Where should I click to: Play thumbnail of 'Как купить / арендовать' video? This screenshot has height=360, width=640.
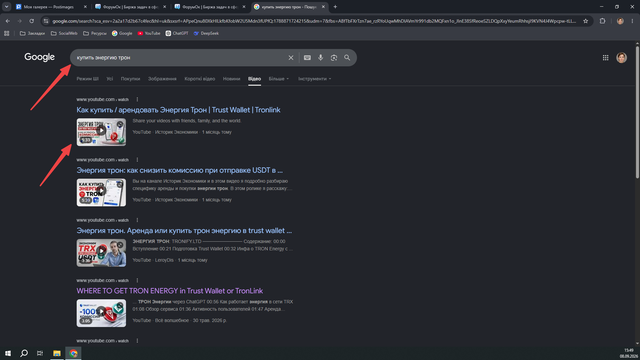pos(101,132)
